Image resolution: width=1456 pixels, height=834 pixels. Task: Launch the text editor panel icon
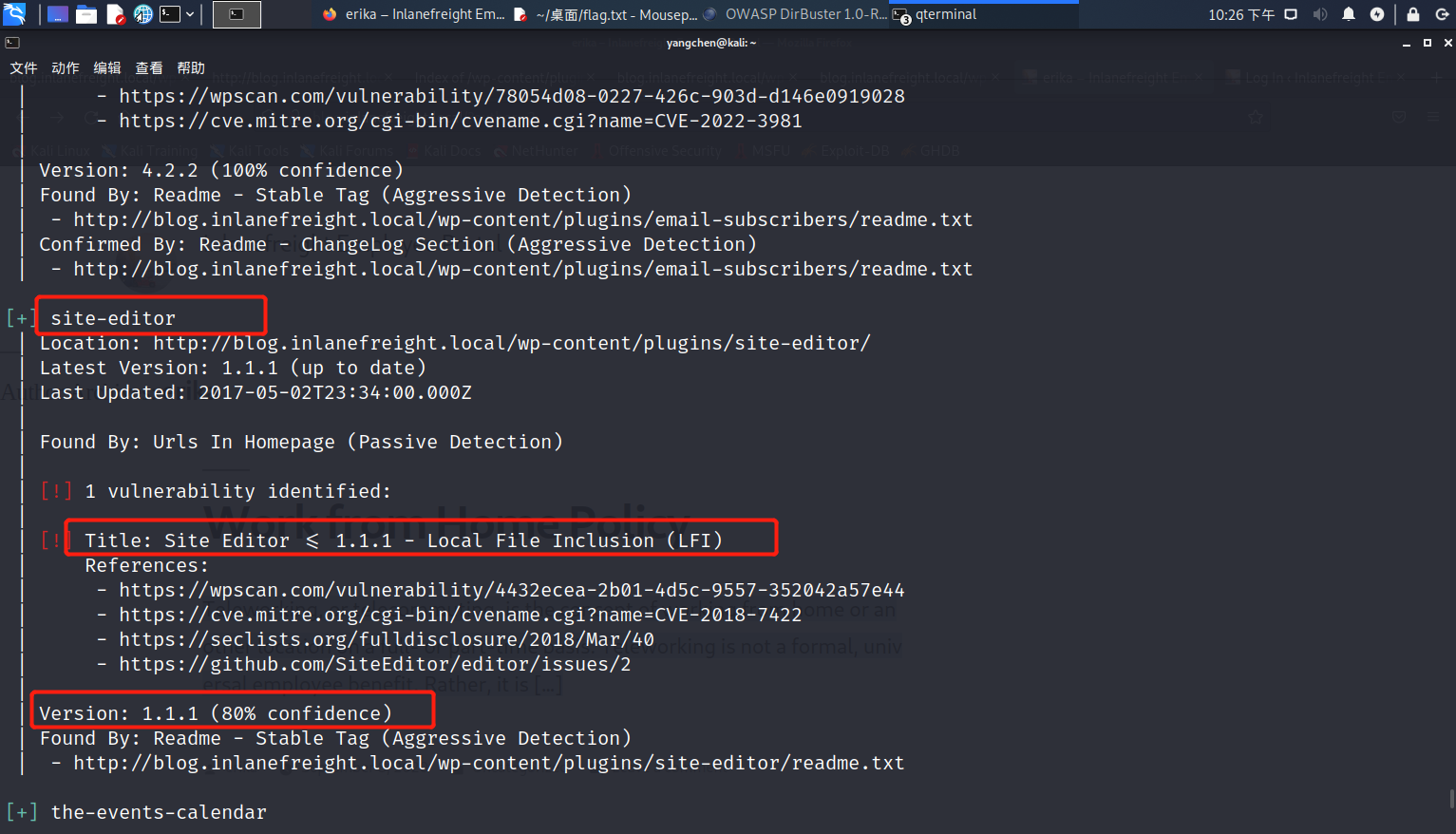tap(115, 14)
